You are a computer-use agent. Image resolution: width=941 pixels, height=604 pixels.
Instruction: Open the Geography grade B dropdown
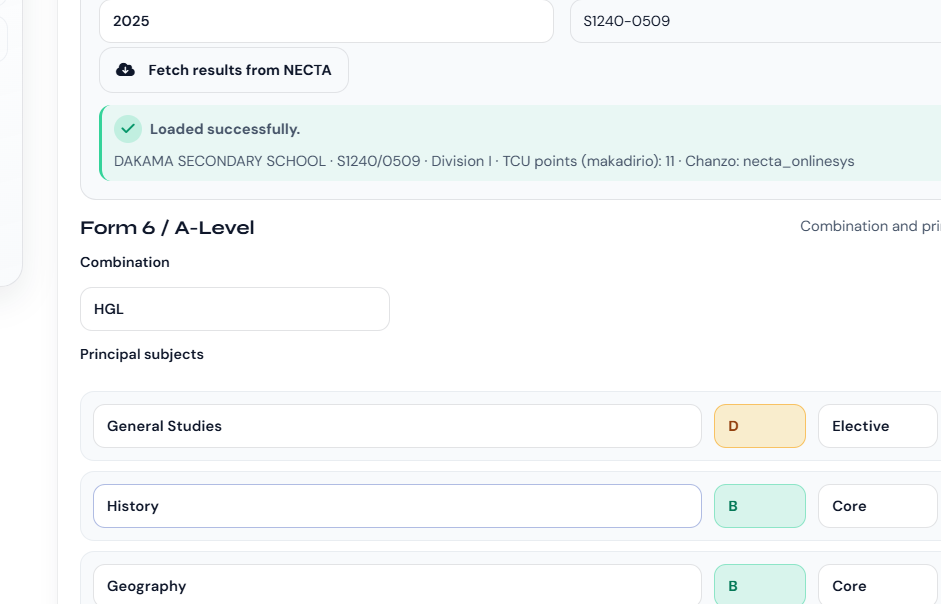pos(760,584)
